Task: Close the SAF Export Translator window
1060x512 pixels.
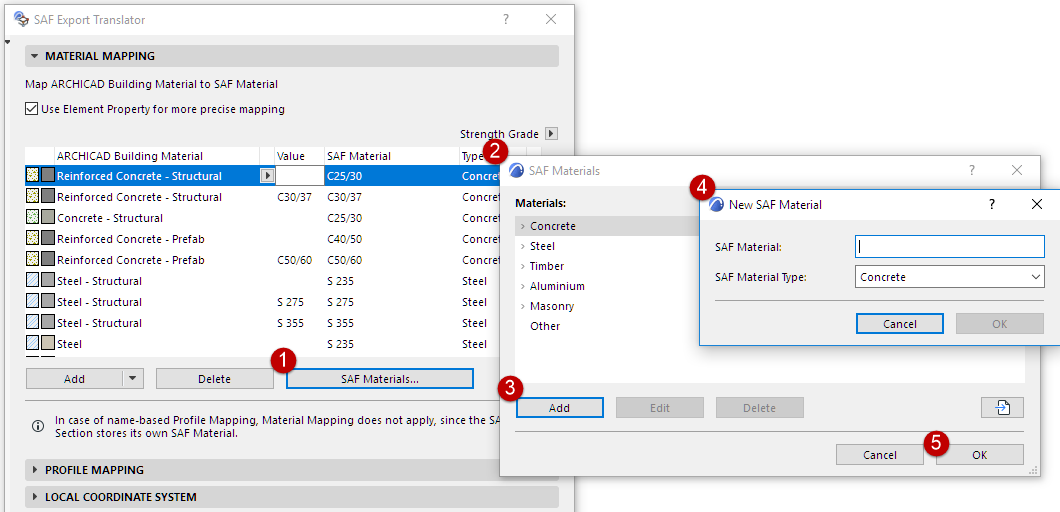Action: tap(551, 20)
